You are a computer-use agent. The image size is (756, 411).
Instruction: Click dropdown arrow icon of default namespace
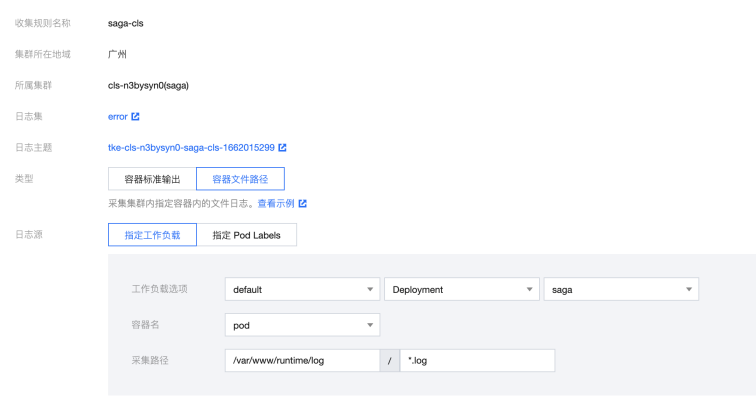pos(370,289)
